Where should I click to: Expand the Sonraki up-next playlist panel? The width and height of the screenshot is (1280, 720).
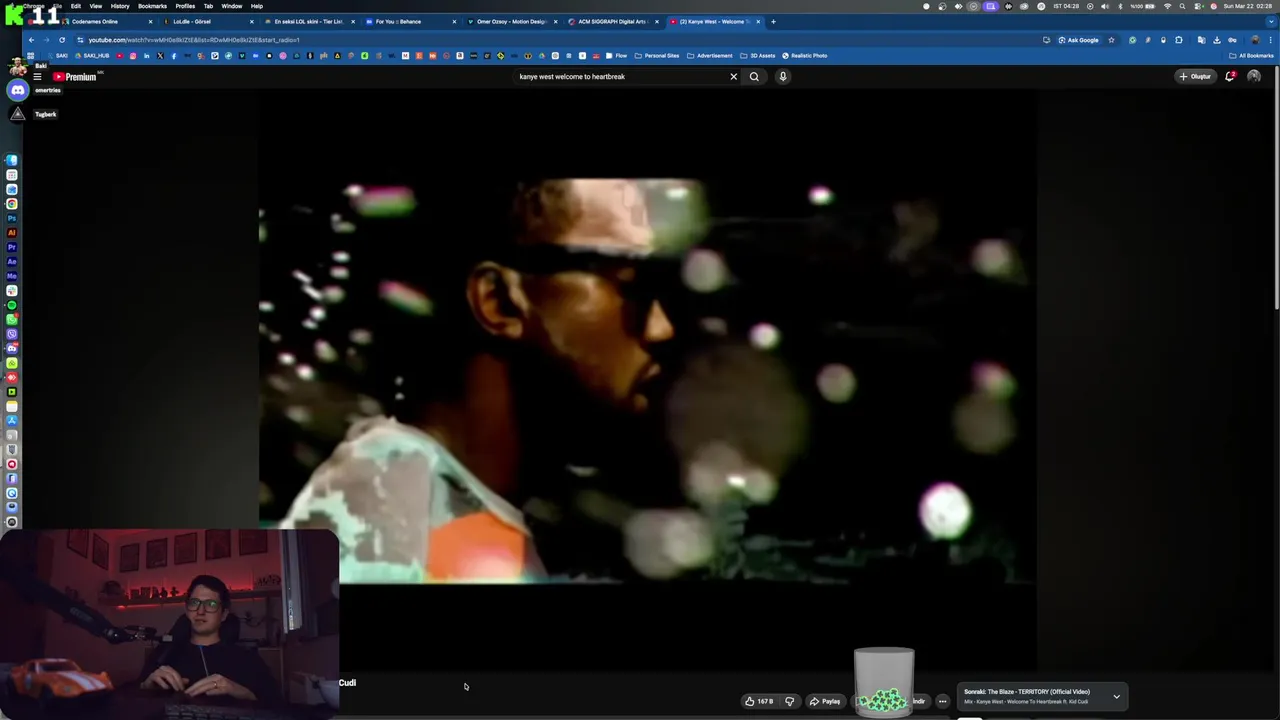1116,696
